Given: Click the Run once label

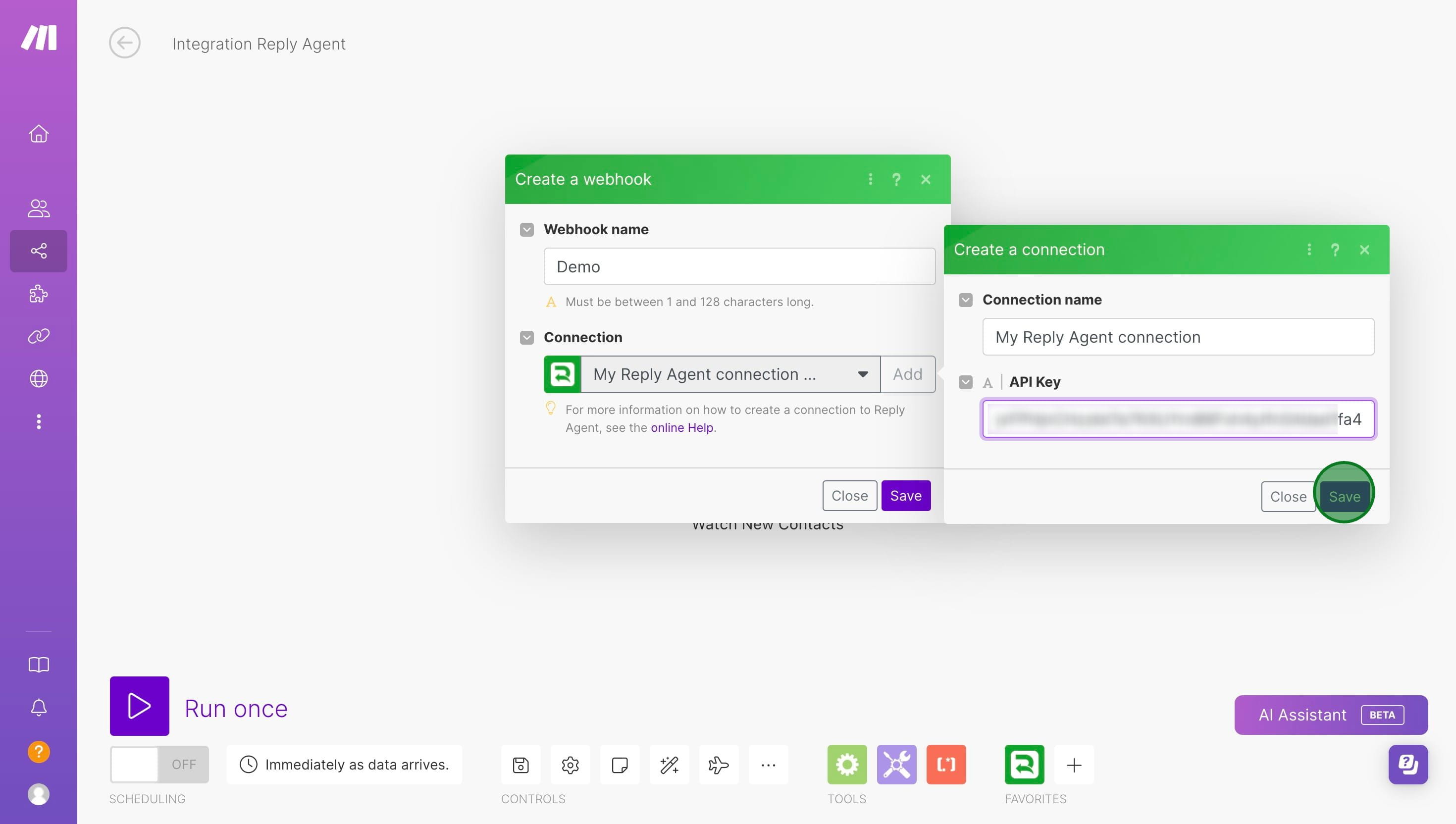Looking at the screenshot, I should (x=236, y=709).
